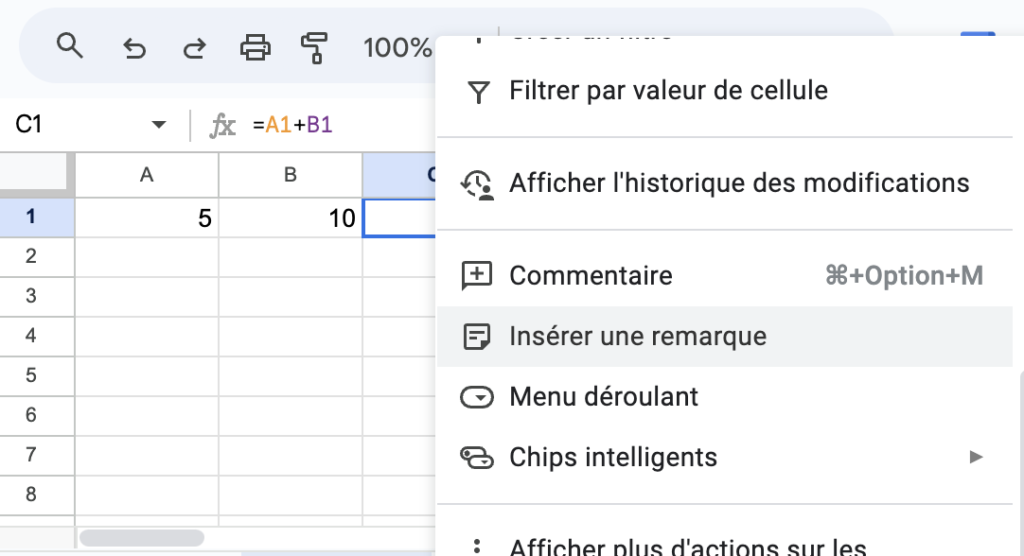
Task: Choose Insérer une remarque
Action: (x=637, y=336)
